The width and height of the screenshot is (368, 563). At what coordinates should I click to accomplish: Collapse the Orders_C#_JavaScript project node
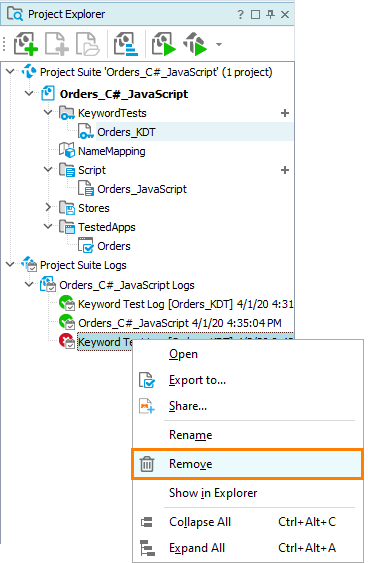29,93
